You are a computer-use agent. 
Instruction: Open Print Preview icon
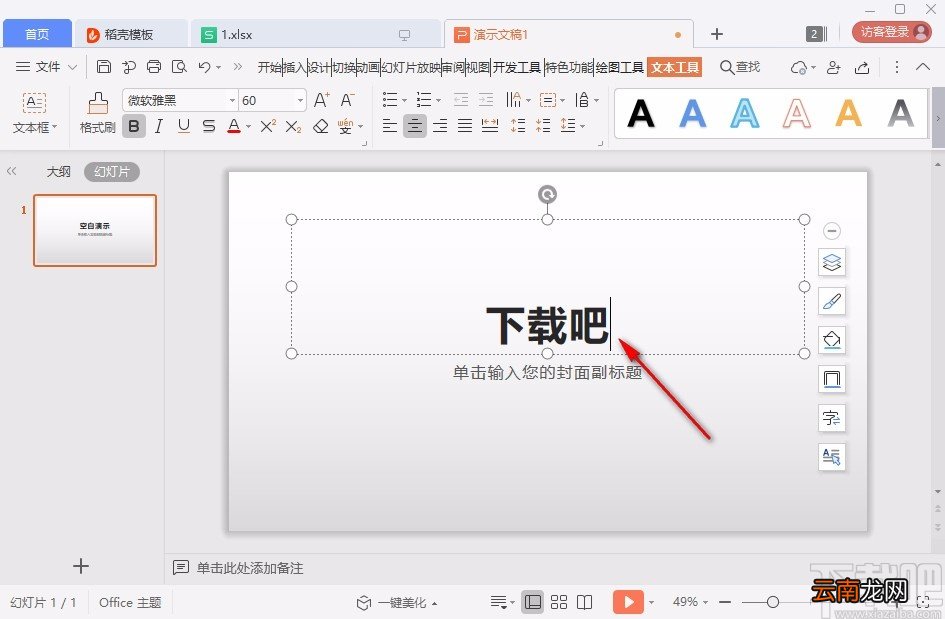[179, 66]
